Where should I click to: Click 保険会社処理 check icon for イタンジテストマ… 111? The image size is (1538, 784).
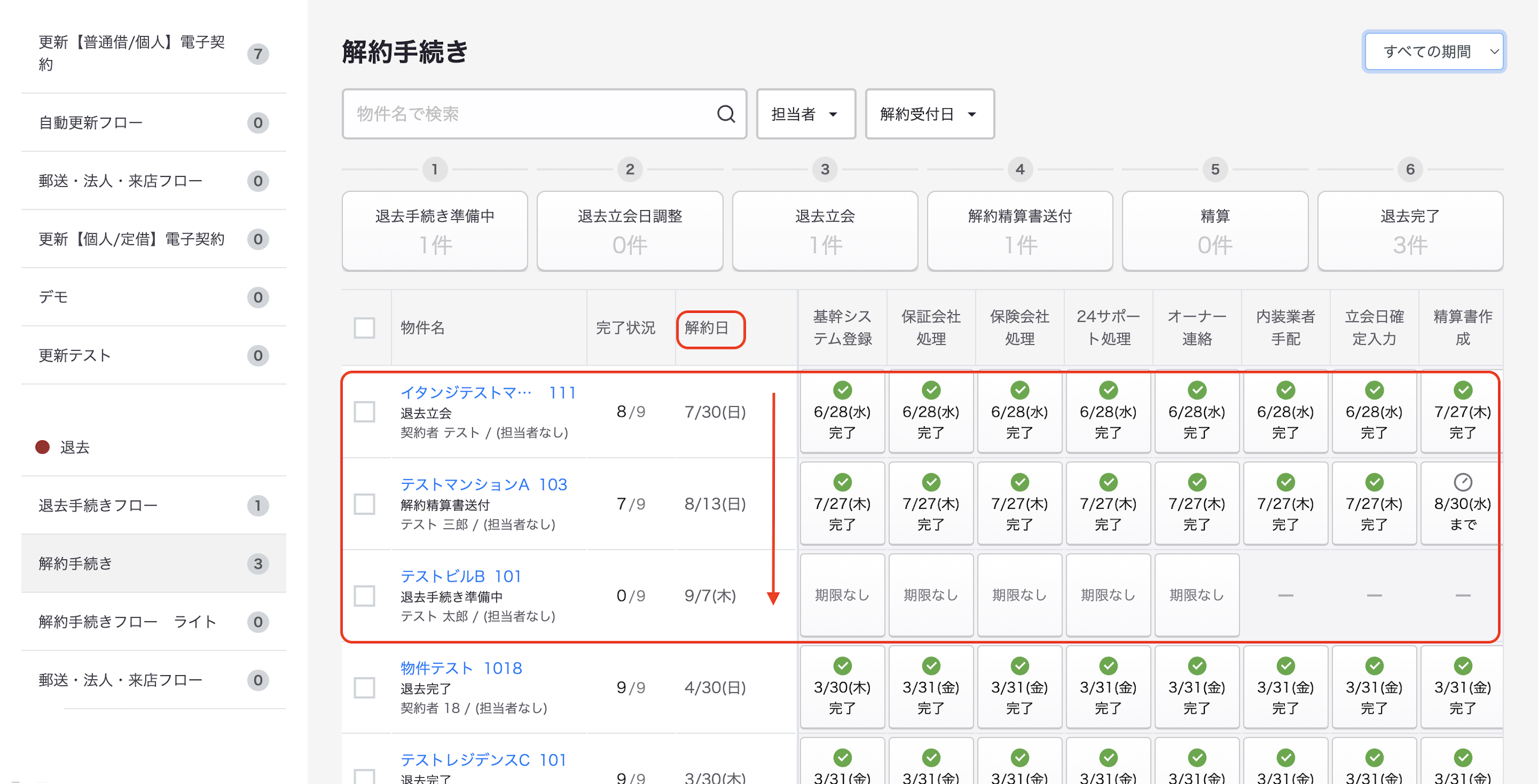point(1019,390)
